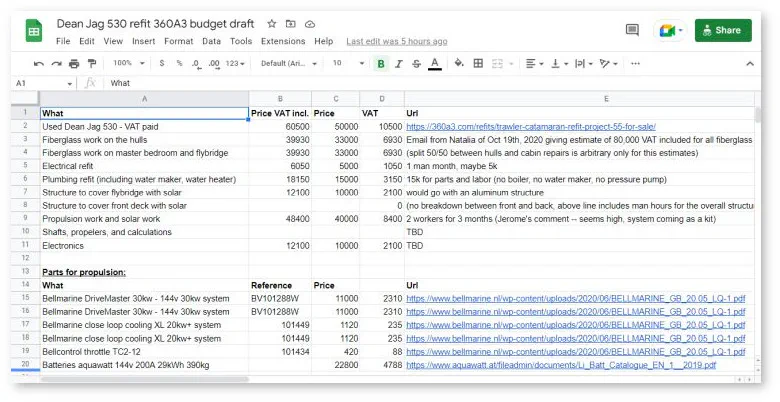The width and height of the screenshot is (780, 402).
Task: Open the comment history icon
Action: point(632,30)
